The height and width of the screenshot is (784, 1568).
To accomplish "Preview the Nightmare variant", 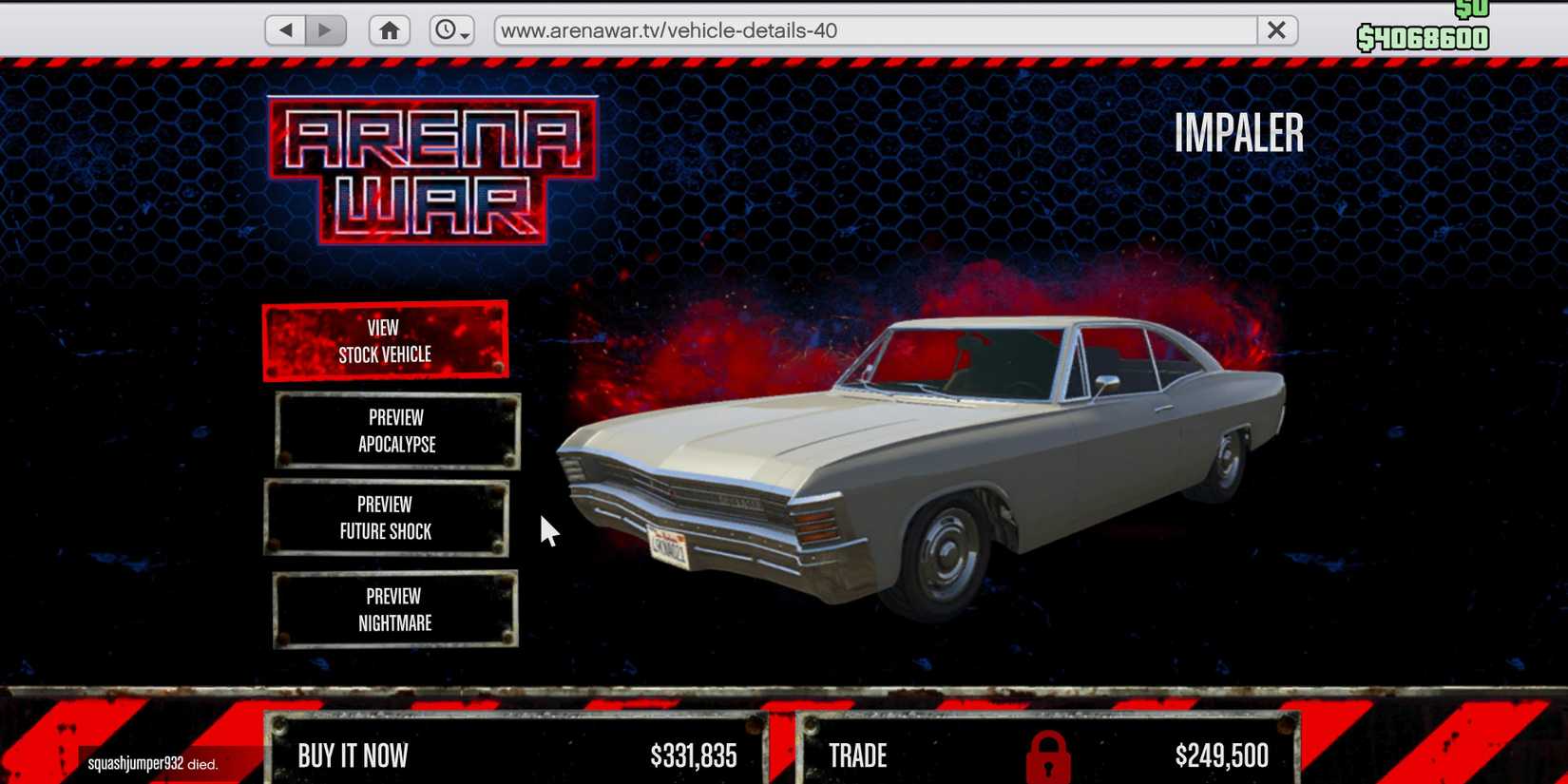I will click(x=395, y=610).
